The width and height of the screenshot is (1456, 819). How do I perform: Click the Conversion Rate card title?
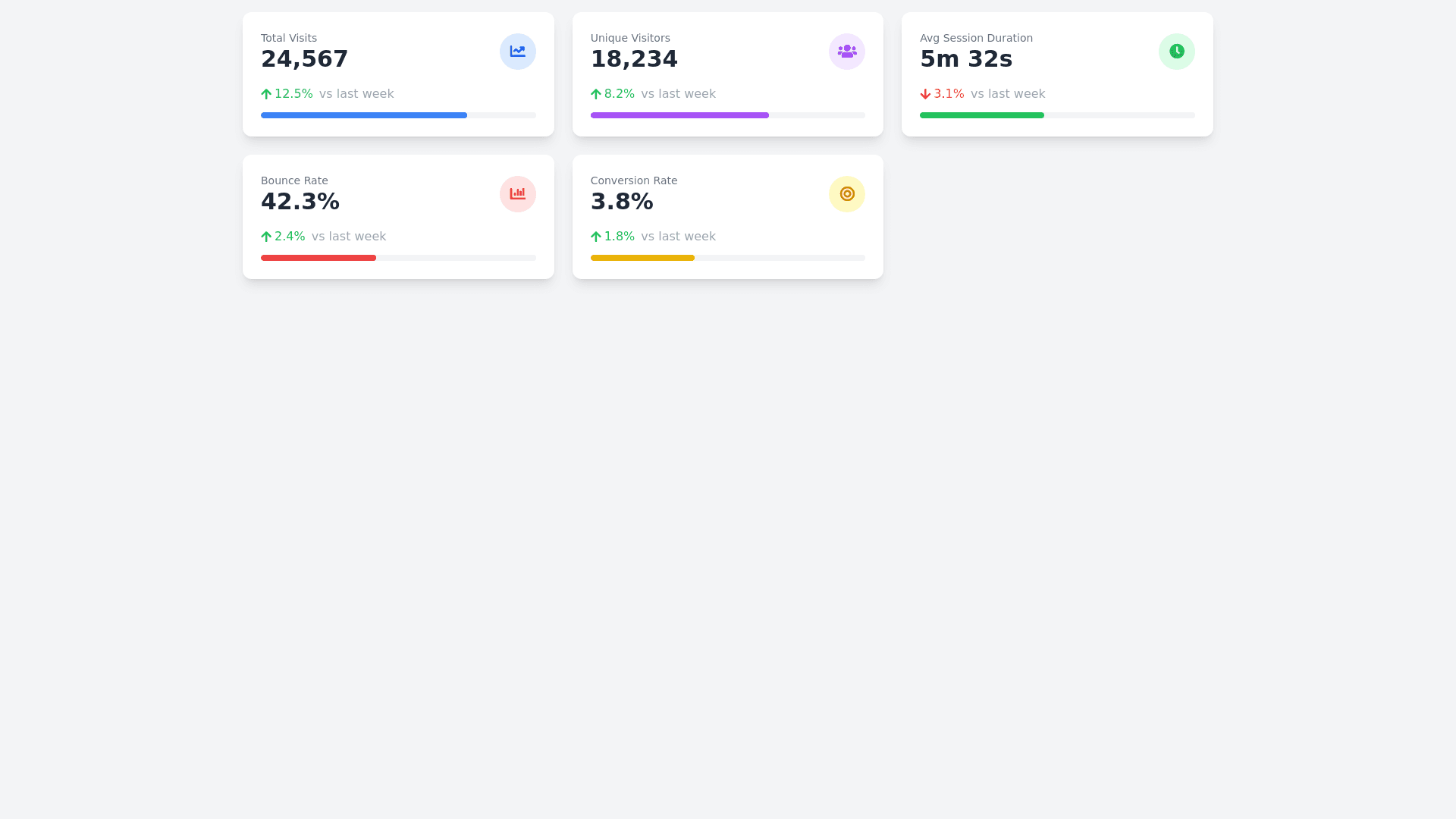[634, 180]
